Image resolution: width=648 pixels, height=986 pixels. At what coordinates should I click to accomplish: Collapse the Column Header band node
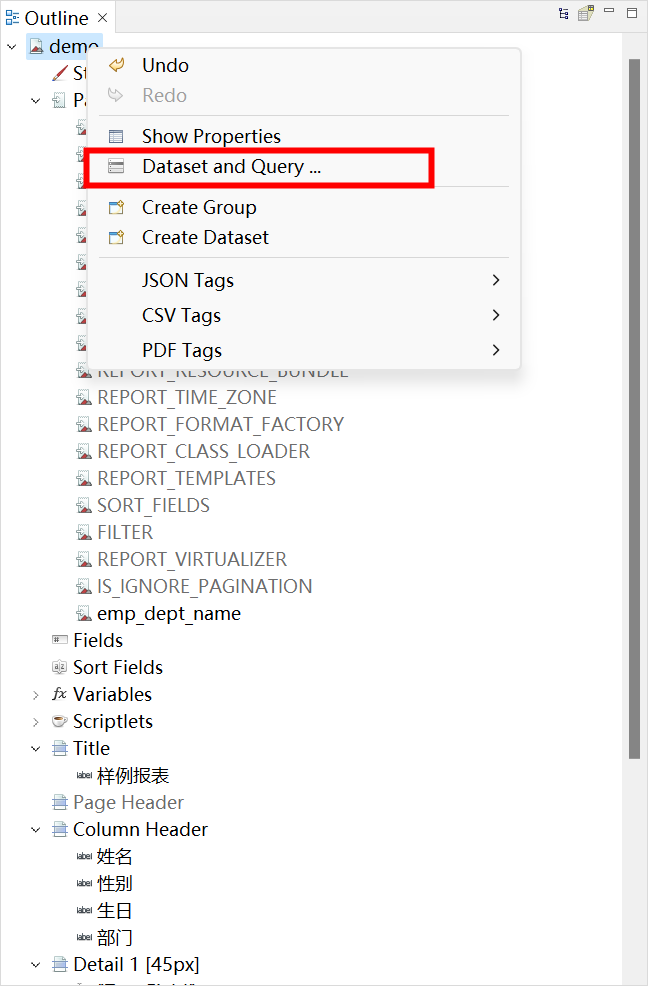36,830
